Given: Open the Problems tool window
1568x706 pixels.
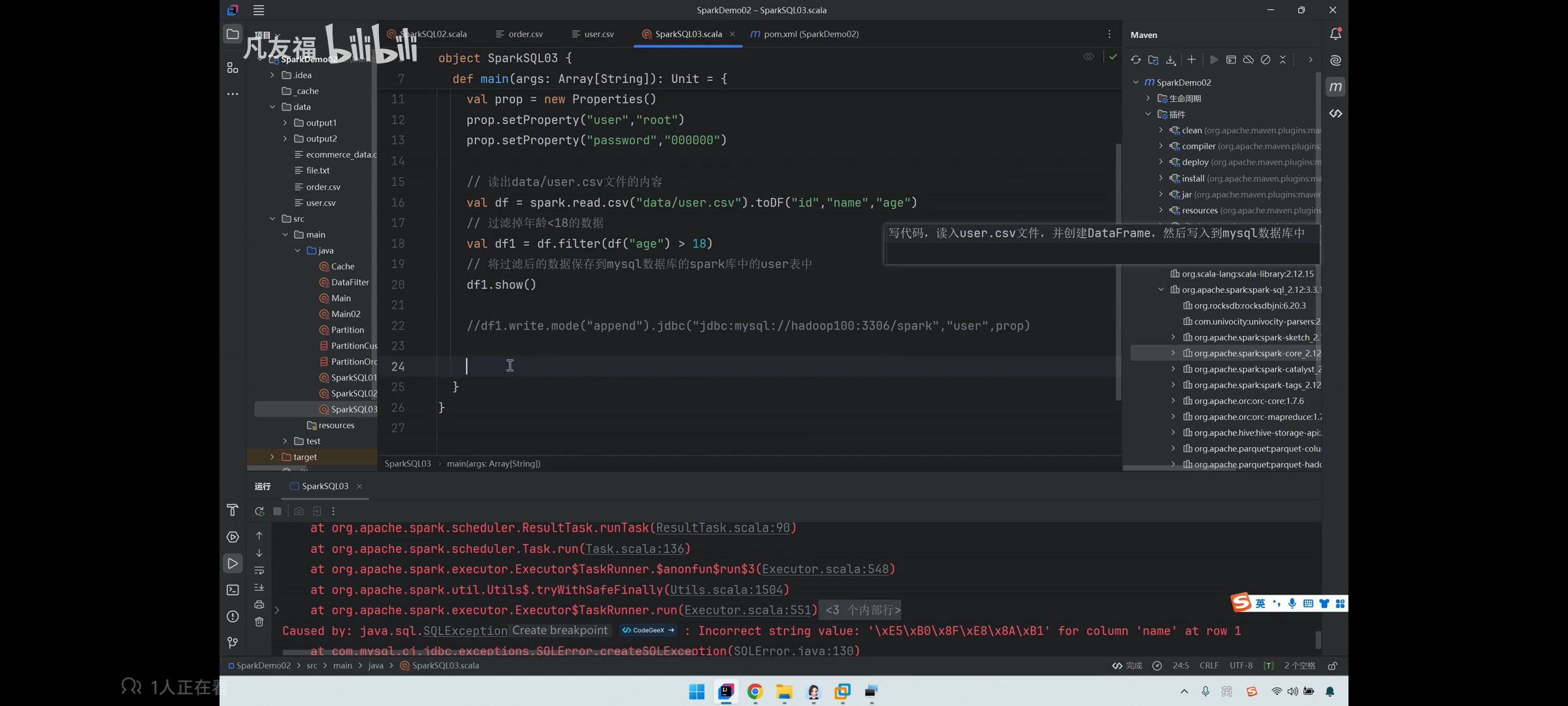Looking at the screenshot, I should (233, 616).
